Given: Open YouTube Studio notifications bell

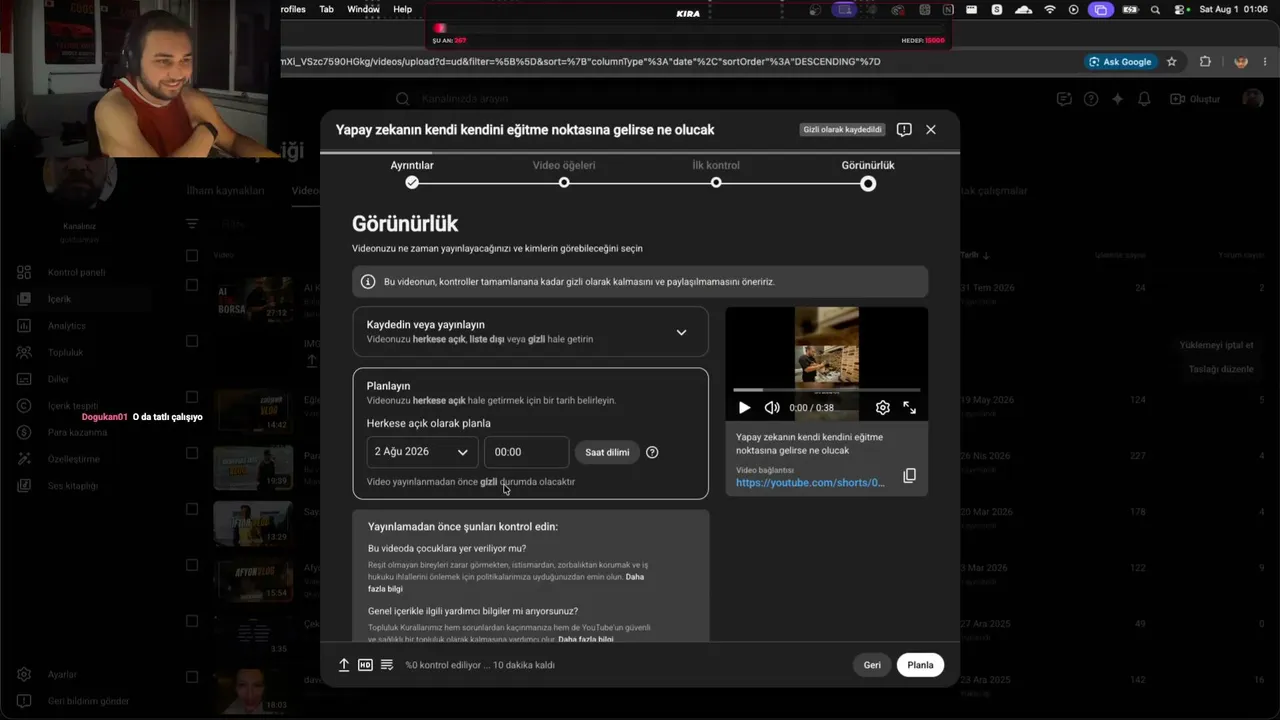Looking at the screenshot, I should click(x=1145, y=99).
